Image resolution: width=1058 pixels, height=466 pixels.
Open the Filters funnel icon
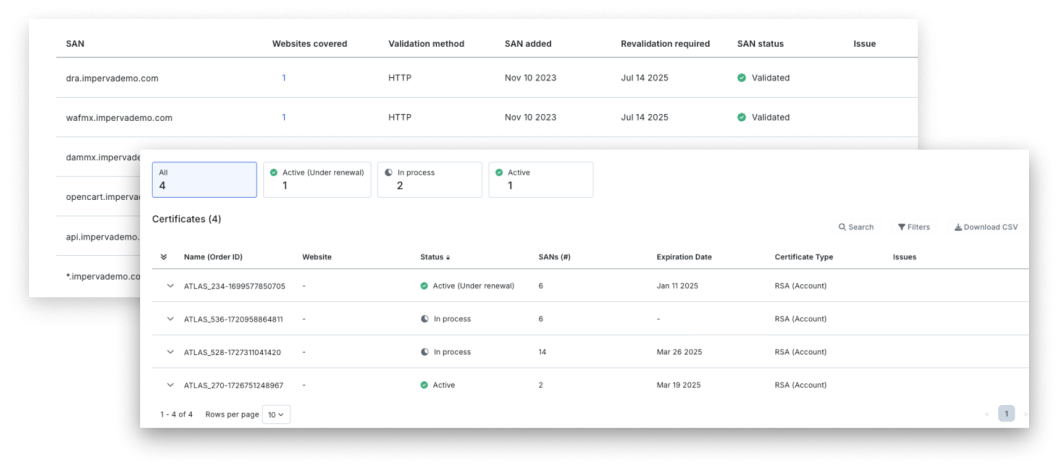pos(902,227)
